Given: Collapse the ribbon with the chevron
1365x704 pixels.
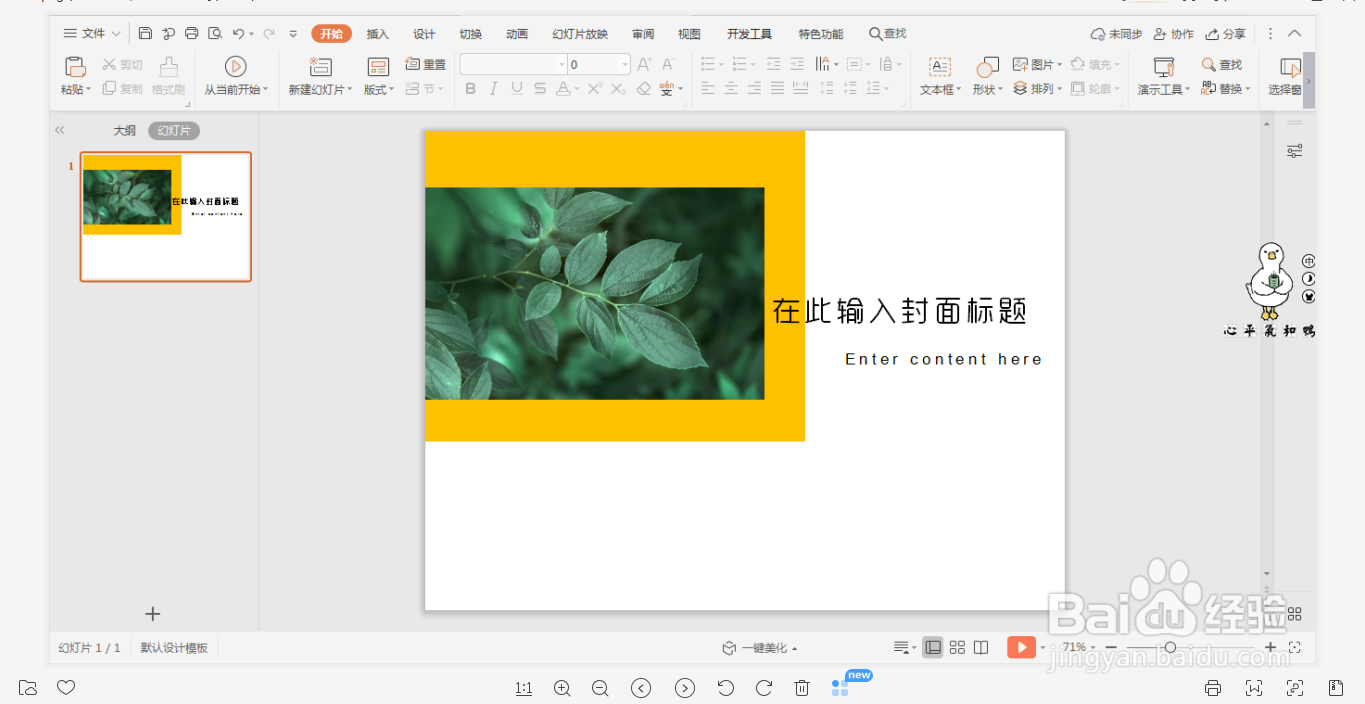Looking at the screenshot, I should [1295, 34].
